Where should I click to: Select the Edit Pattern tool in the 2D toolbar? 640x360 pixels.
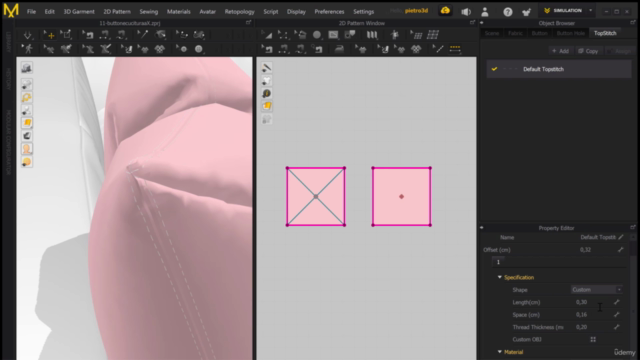(x=267, y=35)
